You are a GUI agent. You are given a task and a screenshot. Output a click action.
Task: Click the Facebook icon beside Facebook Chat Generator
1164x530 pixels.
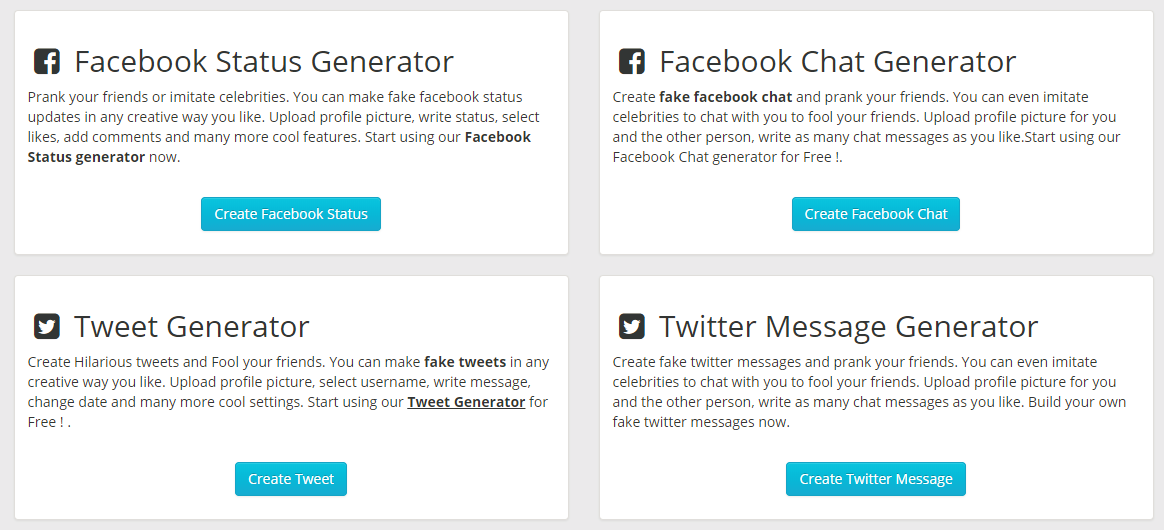(x=632, y=62)
